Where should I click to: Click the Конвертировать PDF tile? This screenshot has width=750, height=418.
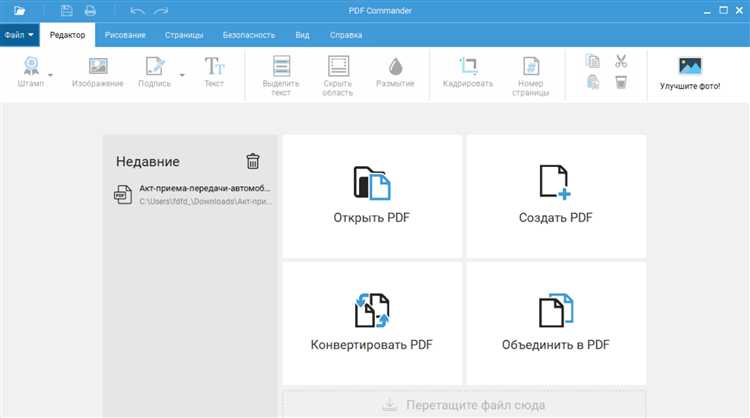372,323
